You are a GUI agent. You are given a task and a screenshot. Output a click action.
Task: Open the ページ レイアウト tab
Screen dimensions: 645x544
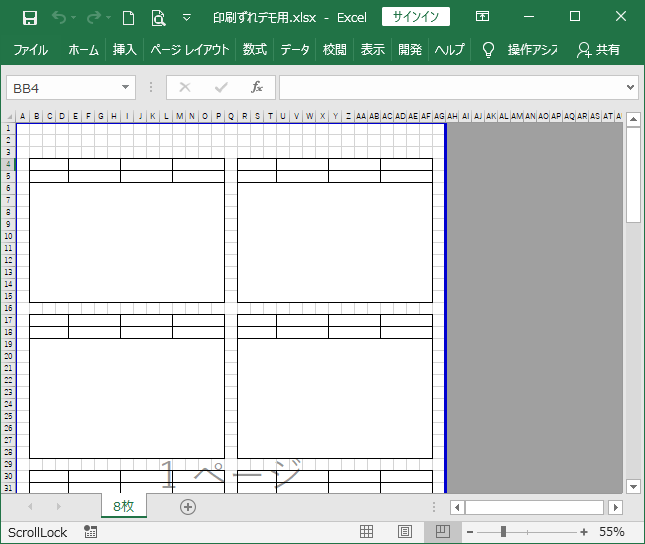pos(190,50)
